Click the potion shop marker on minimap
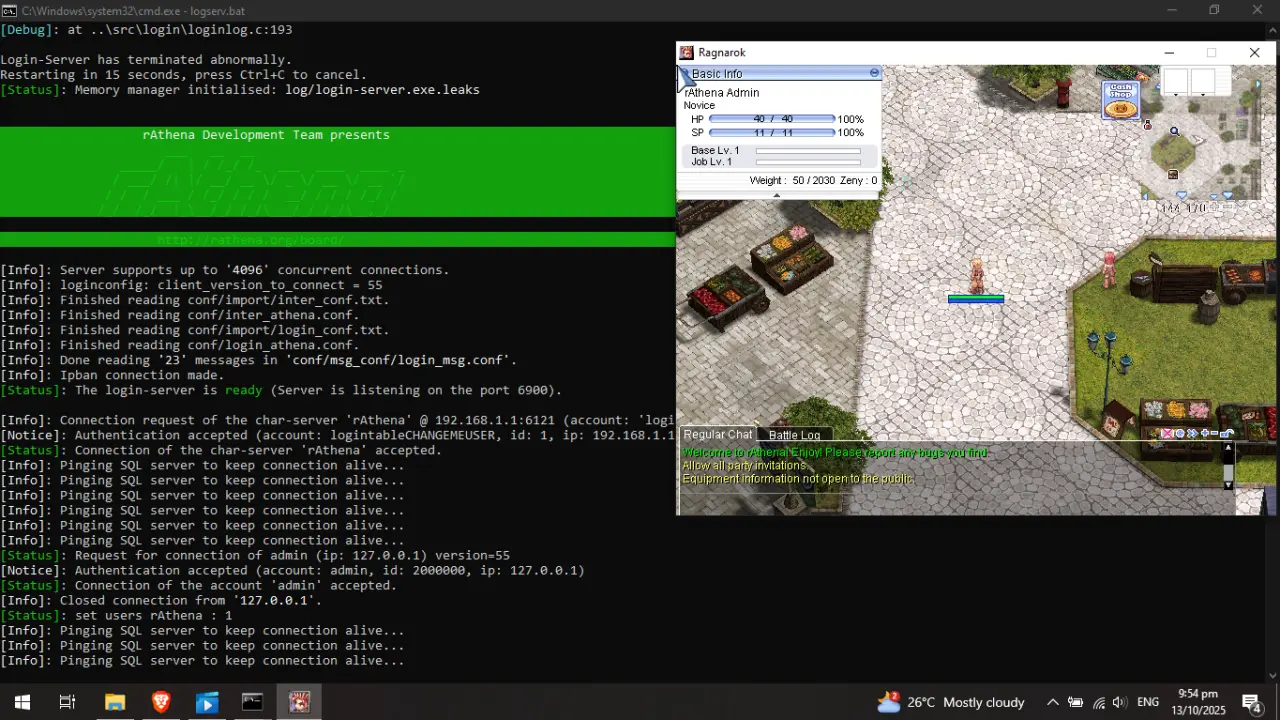Screen dimensions: 1280x720 click(1147, 125)
